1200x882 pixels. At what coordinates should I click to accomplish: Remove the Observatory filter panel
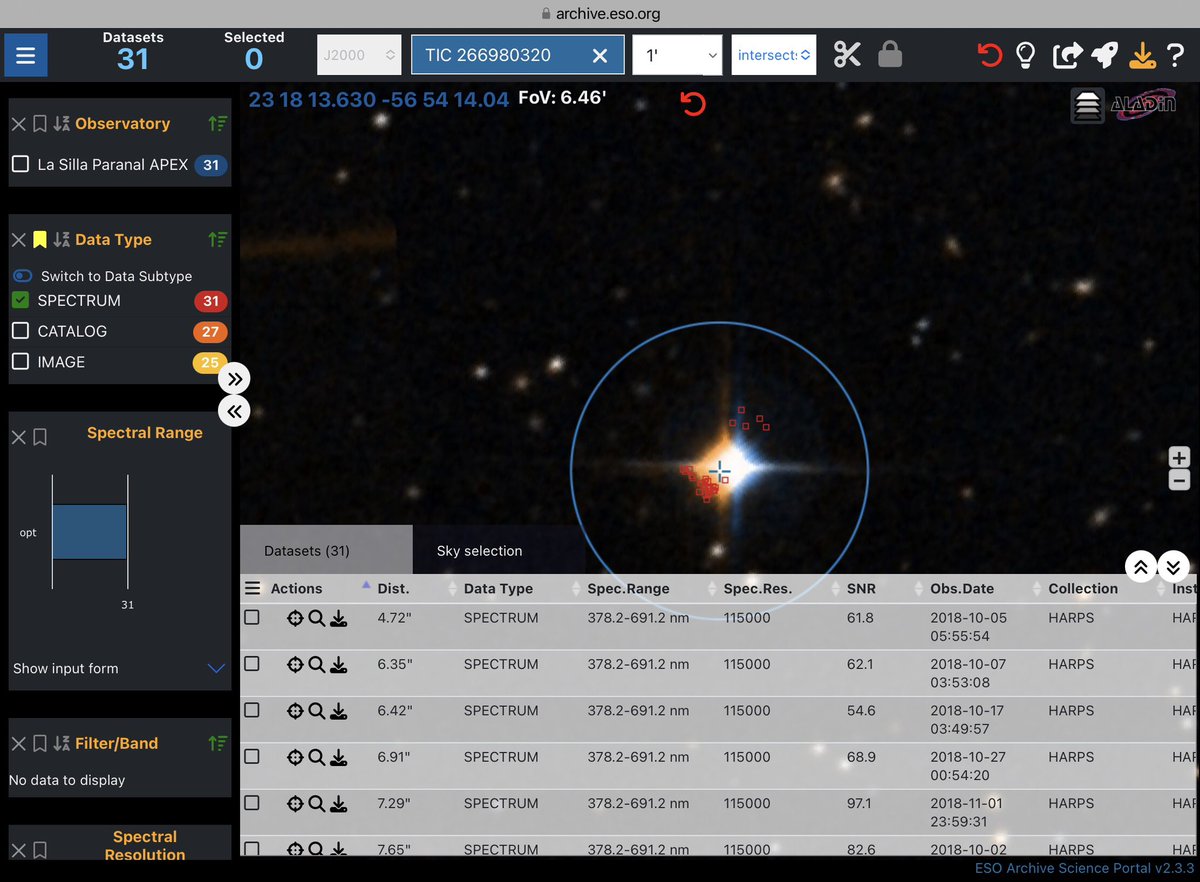pyautogui.click(x=18, y=124)
